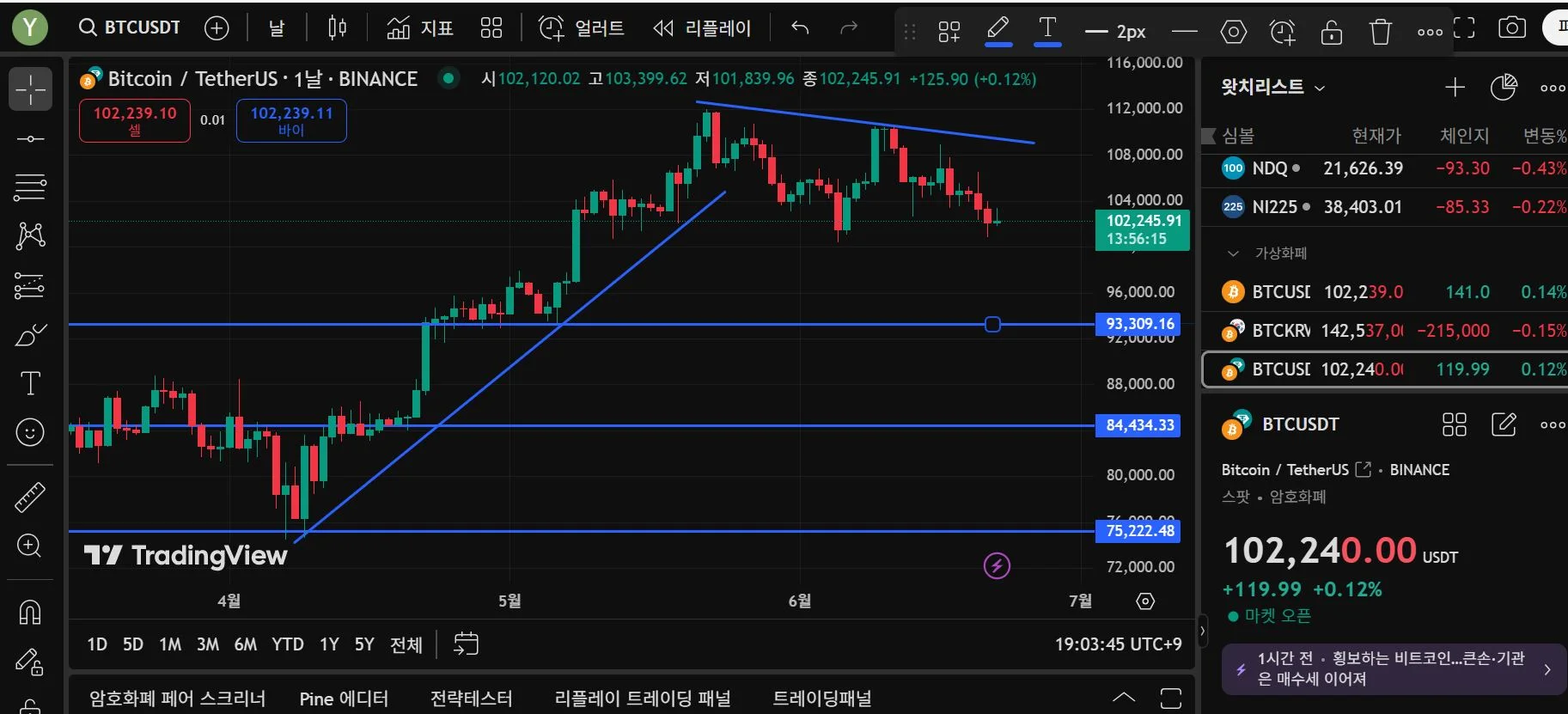
Task: Change text color with T swatch
Action: coord(1047,31)
